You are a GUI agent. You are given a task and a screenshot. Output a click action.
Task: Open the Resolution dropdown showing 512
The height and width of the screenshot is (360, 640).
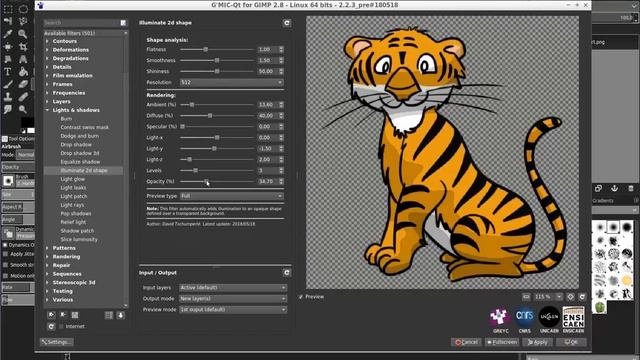click(x=231, y=82)
